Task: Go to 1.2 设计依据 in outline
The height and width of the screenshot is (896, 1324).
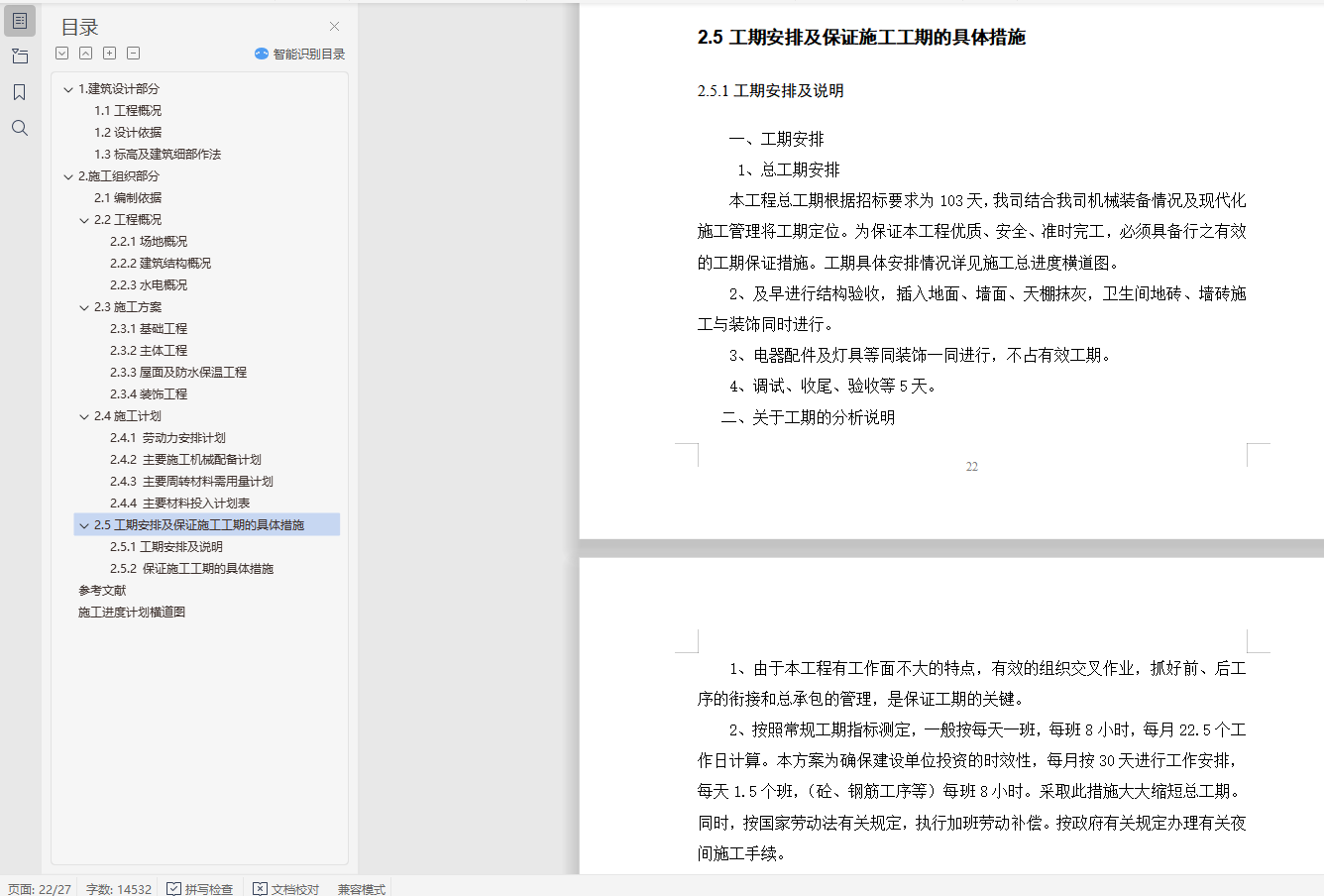Action: (x=128, y=133)
